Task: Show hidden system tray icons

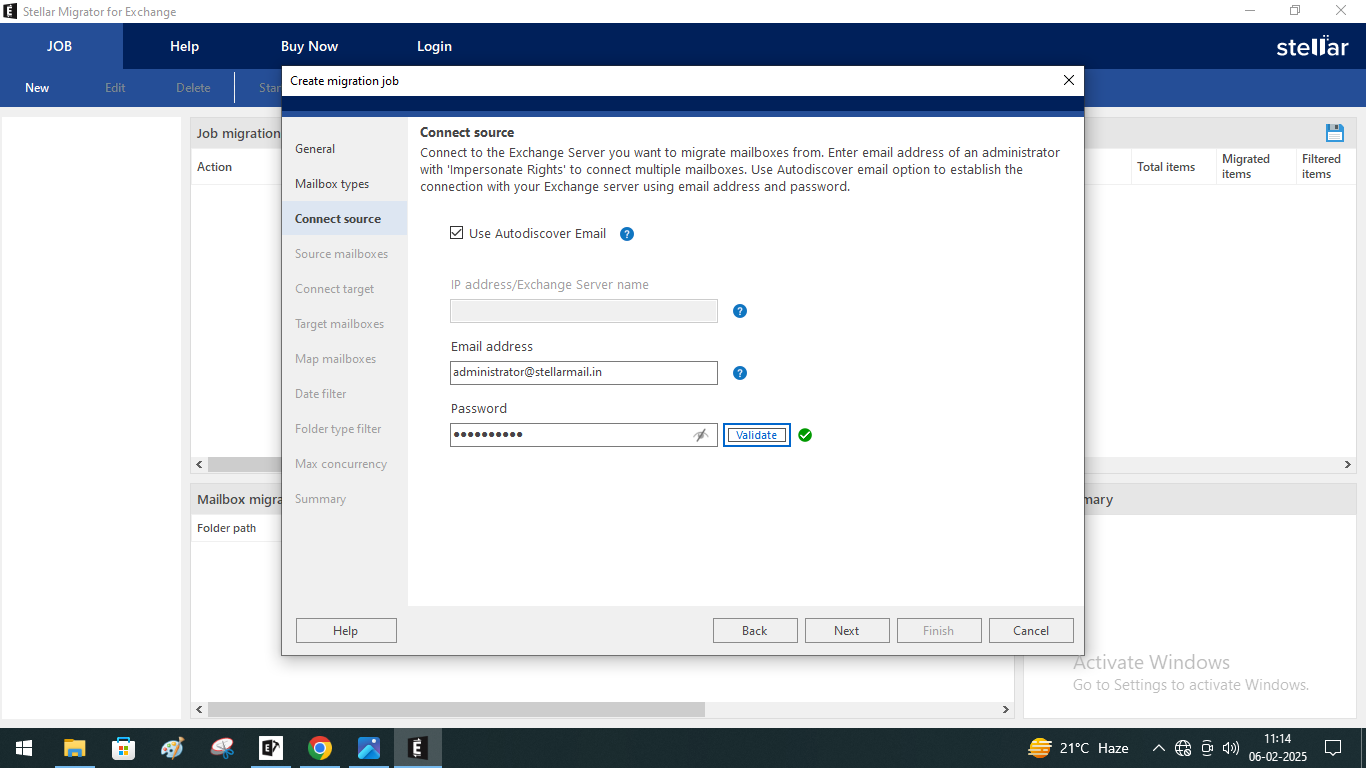Action: tap(1159, 748)
